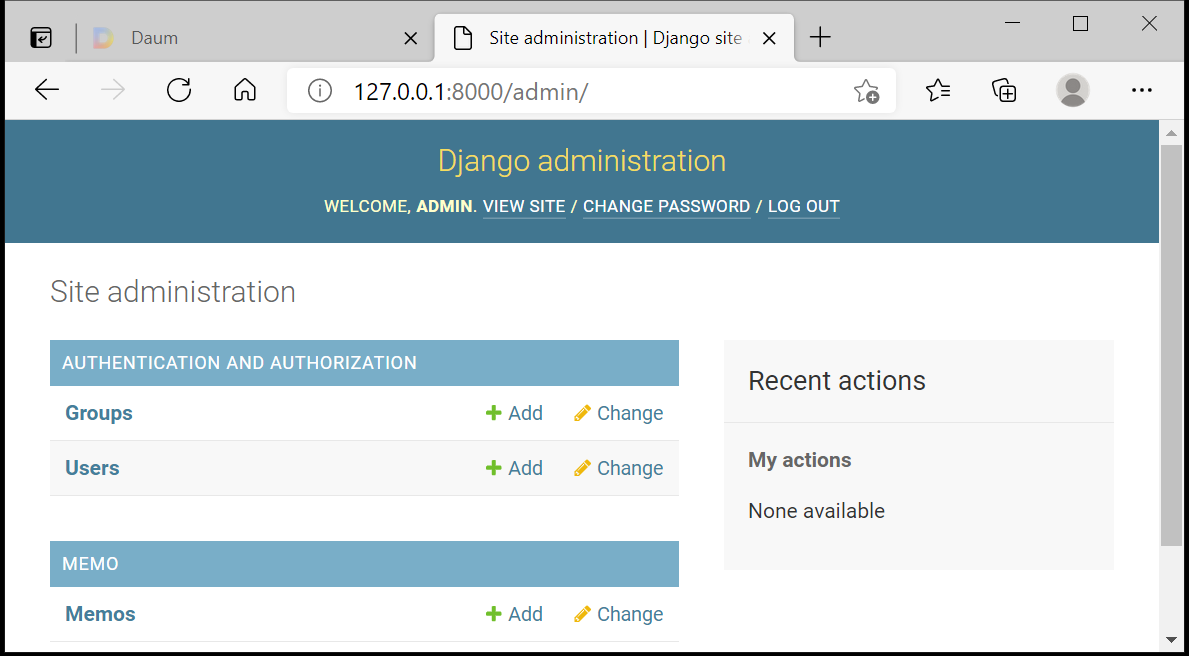Add this page to favorites

tap(866, 91)
